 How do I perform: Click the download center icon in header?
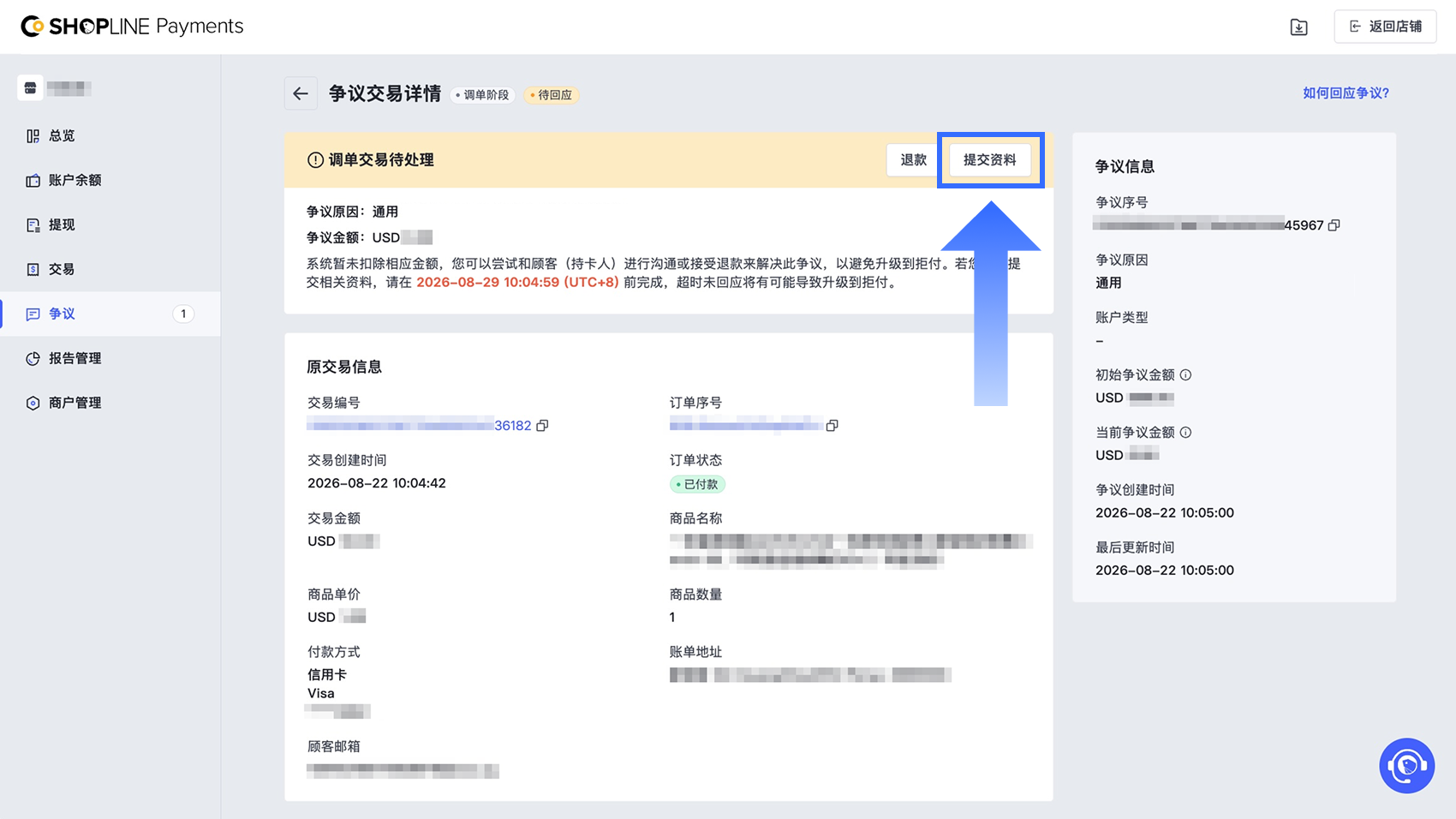[x=1299, y=27]
